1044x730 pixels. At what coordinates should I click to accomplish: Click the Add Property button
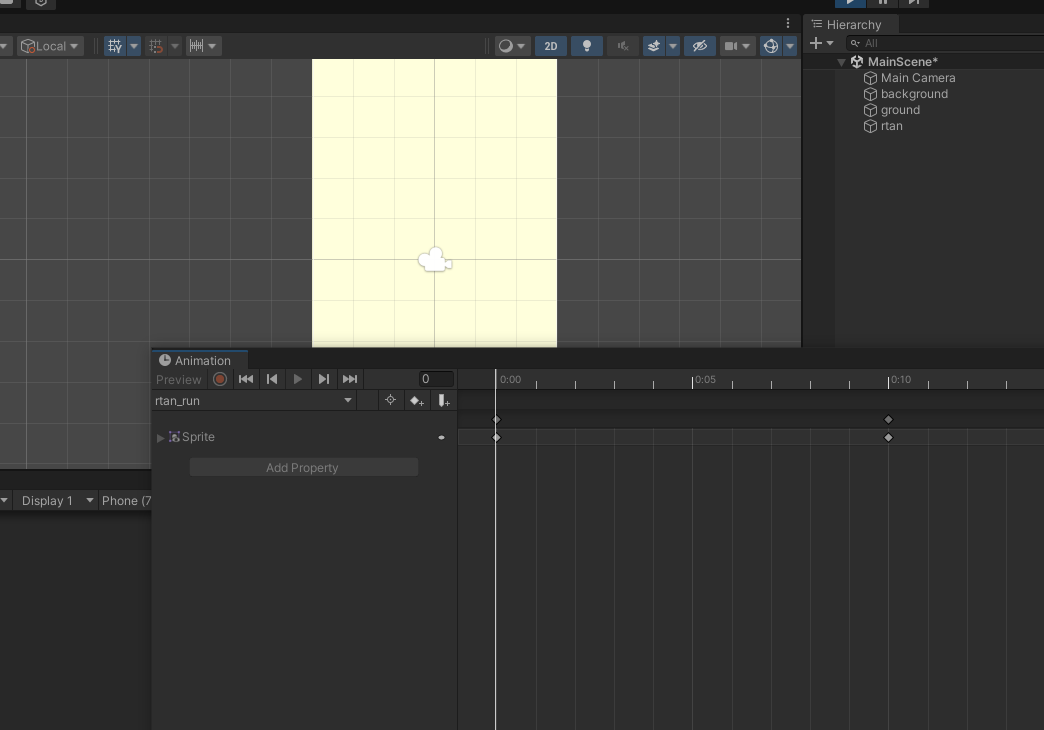tap(304, 468)
